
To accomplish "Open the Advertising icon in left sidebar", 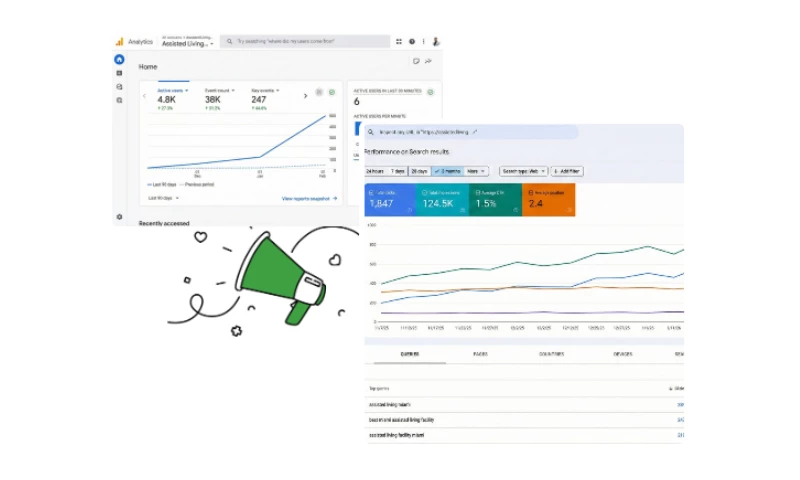I will coord(119,101).
